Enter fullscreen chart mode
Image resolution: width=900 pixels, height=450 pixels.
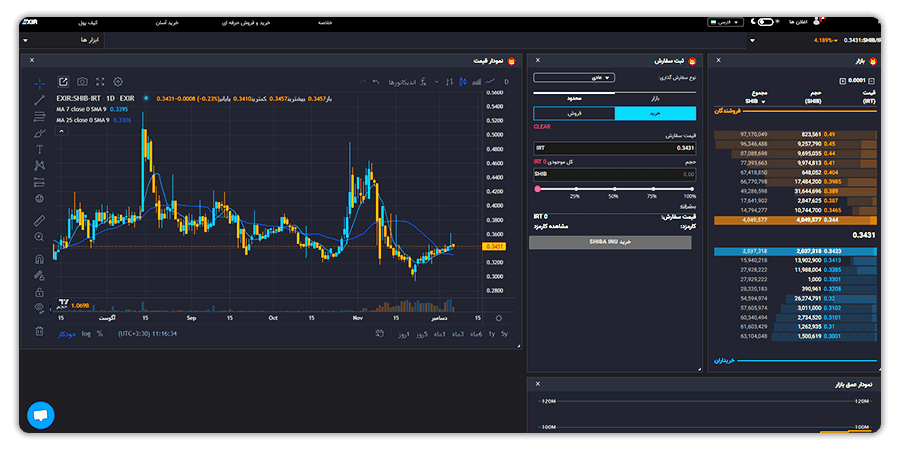tap(100, 82)
